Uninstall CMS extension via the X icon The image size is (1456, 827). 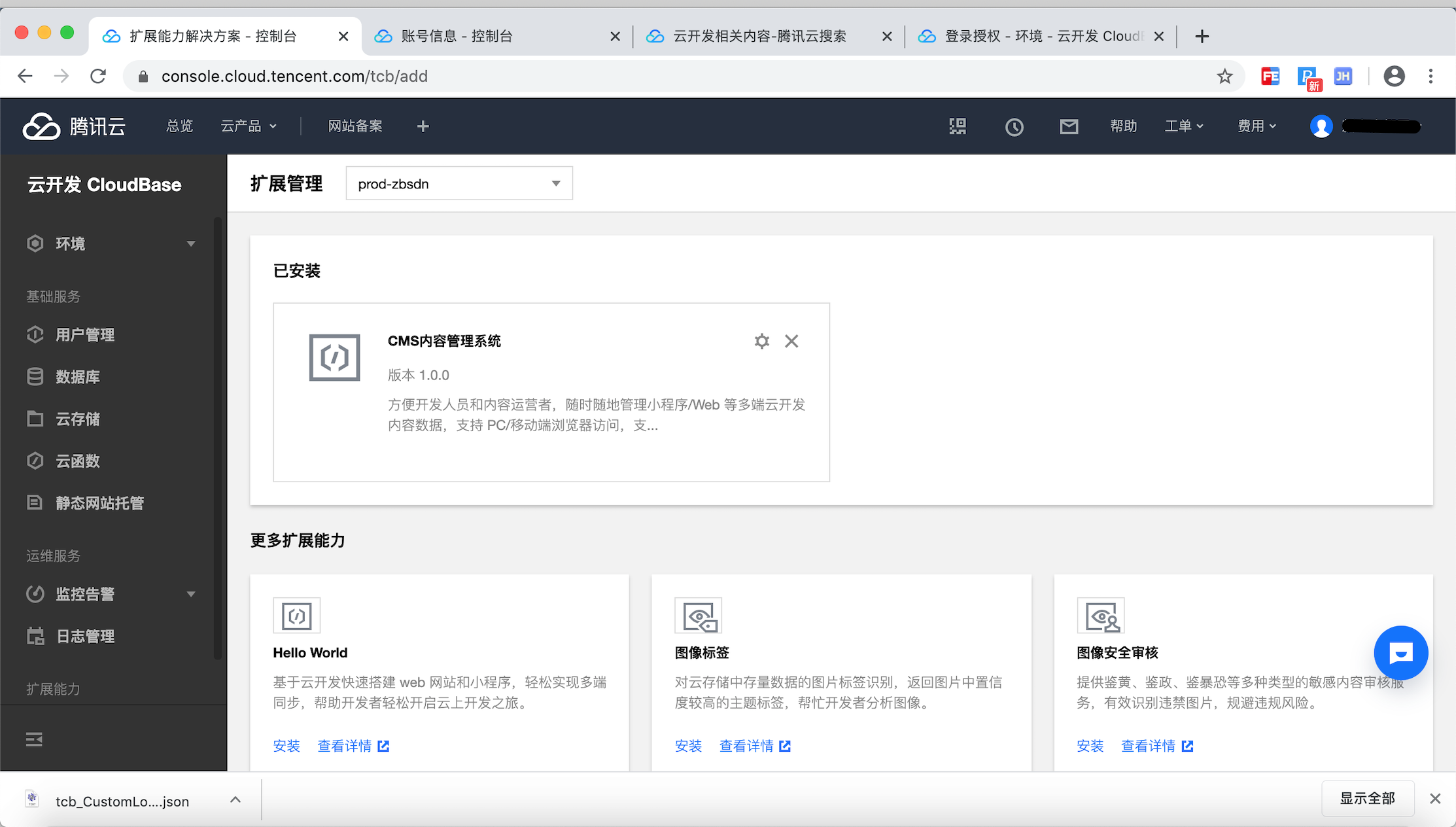[x=791, y=341]
